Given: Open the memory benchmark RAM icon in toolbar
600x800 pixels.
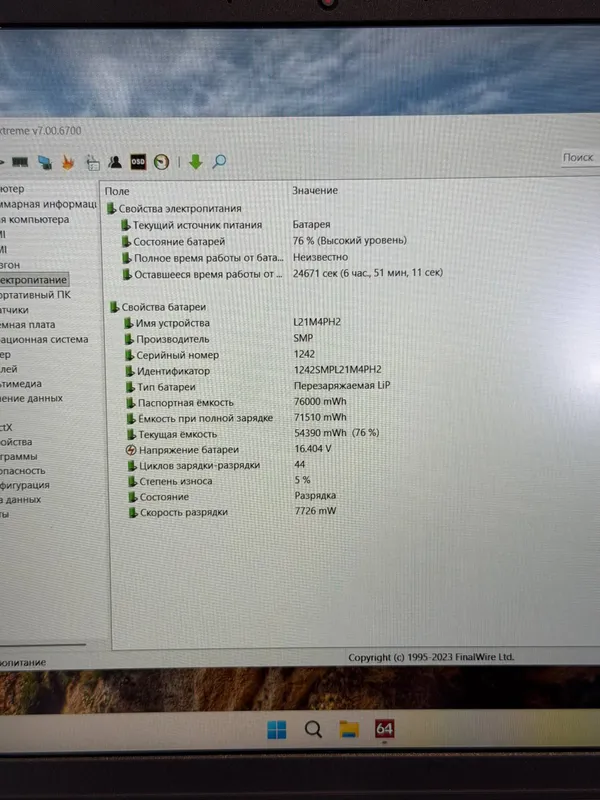Looking at the screenshot, I should pyautogui.click(x=20, y=162).
